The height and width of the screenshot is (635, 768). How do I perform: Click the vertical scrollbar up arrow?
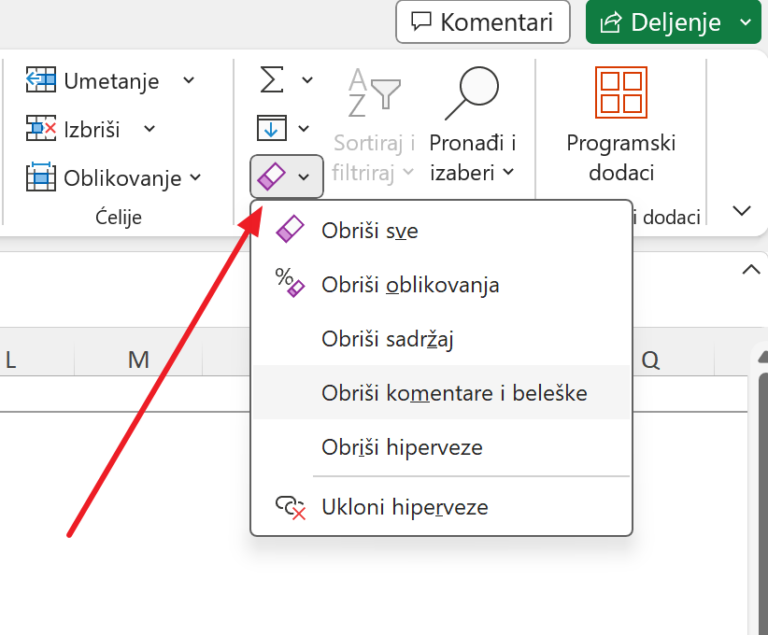tap(763, 356)
